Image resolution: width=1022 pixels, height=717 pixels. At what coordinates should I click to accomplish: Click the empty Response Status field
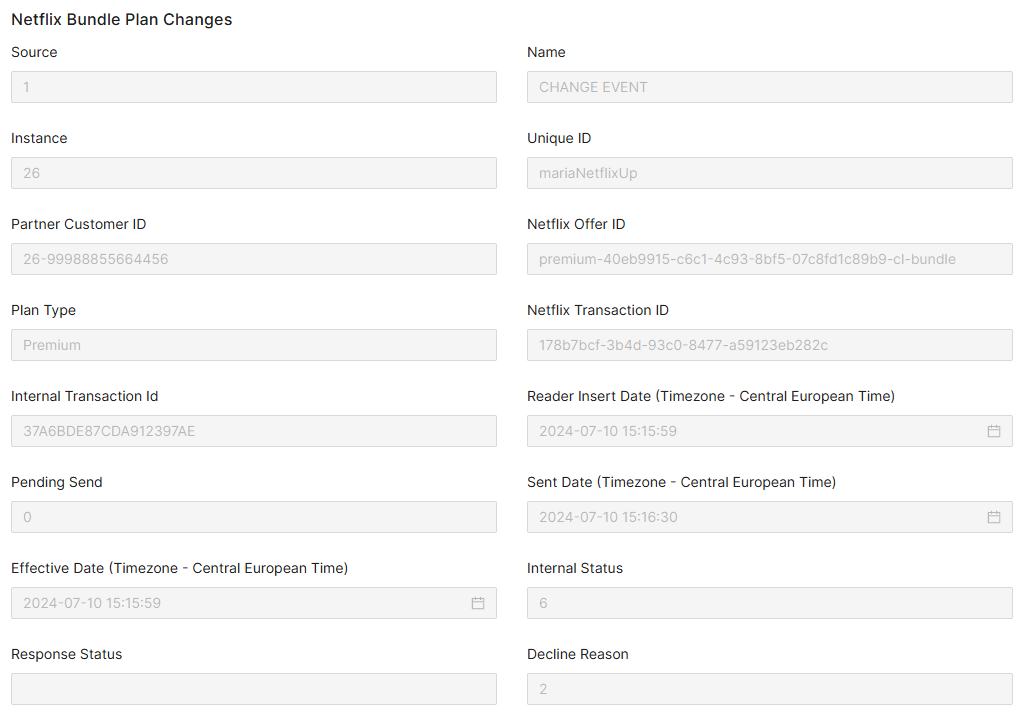click(x=254, y=689)
